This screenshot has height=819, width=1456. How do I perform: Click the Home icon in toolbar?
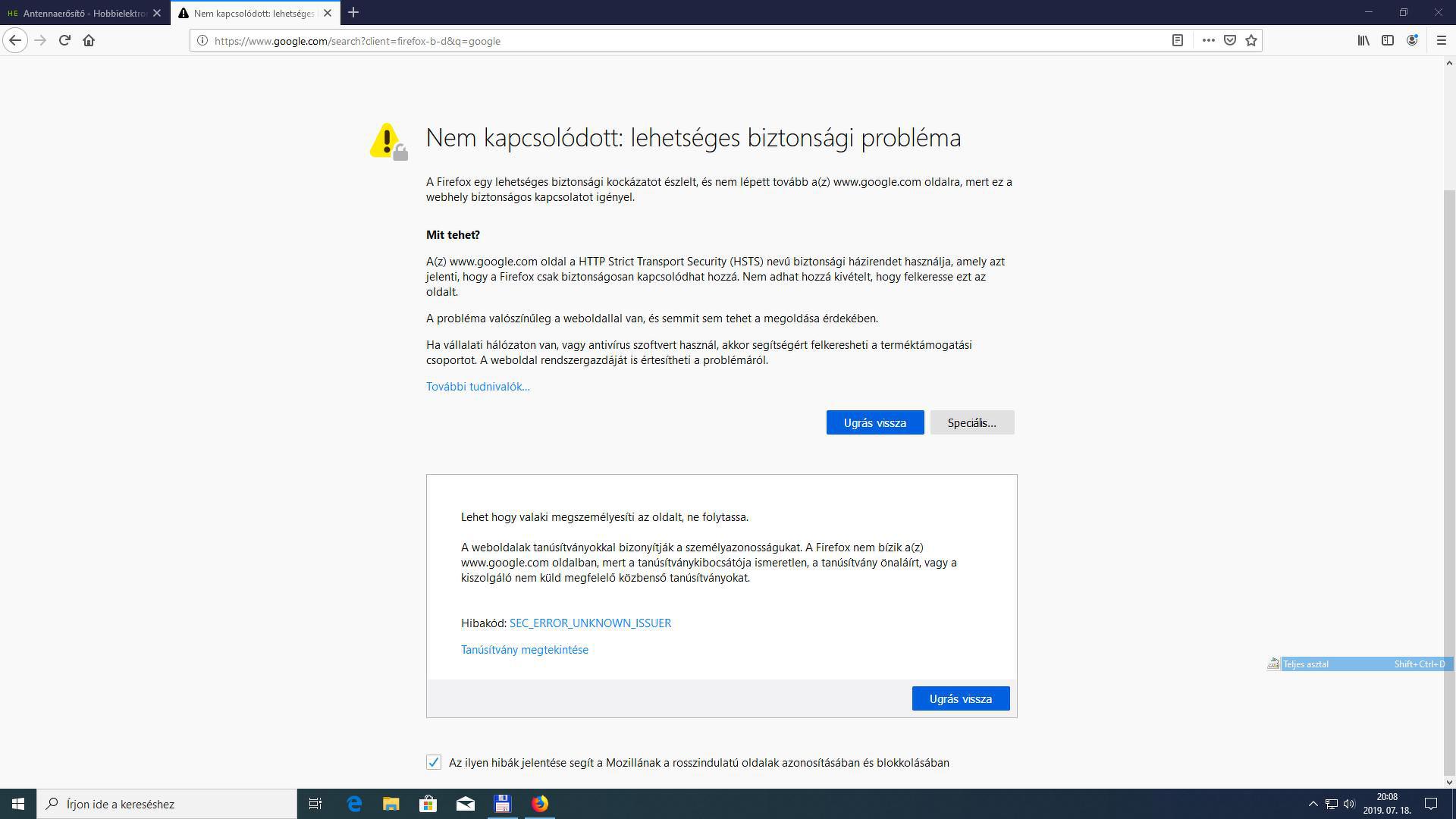point(89,40)
